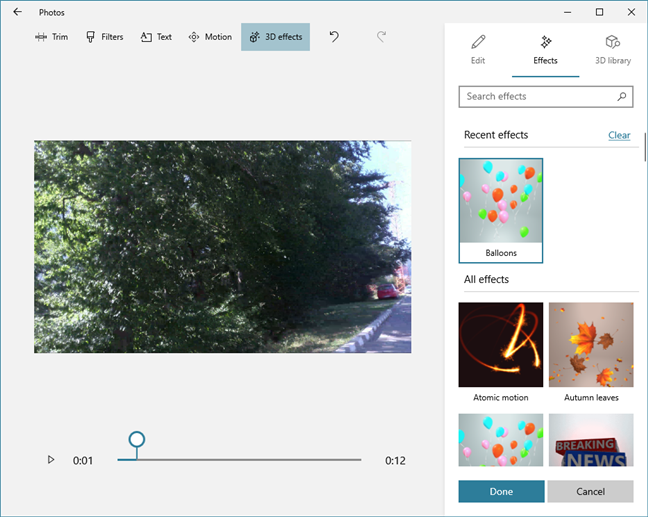Go back using the arrow icon
Viewport: 648px width, 517px height.
[x=17, y=12]
